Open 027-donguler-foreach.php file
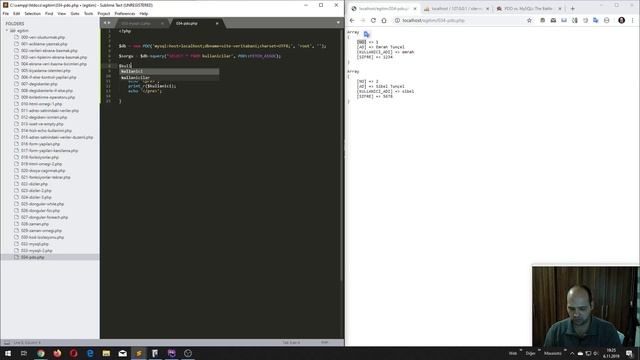This screenshot has width=640, height=360. tap(44, 218)
